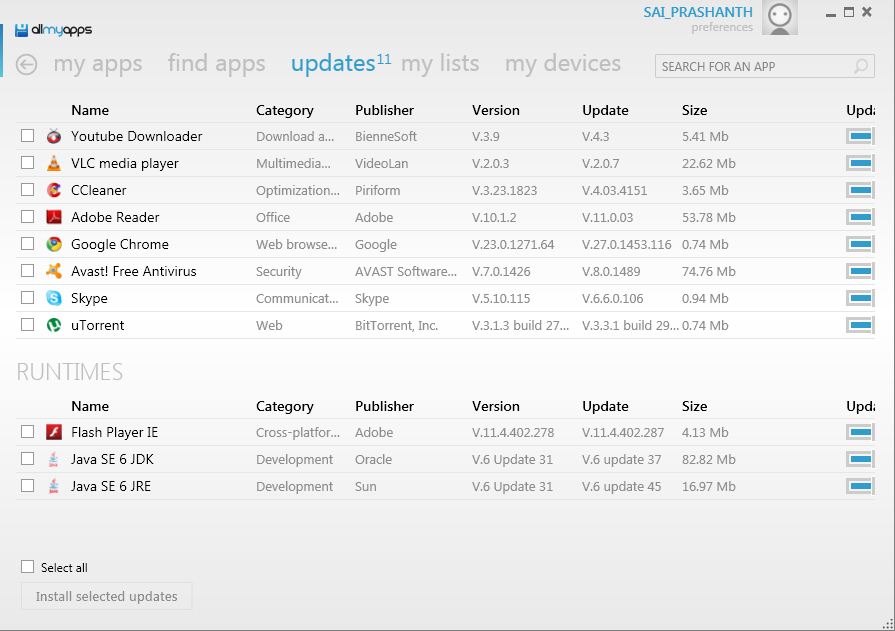Enable the Select all checkbox
Image resolution: width=895 pixels, height=631 pixels.
[x=27, y=566]
